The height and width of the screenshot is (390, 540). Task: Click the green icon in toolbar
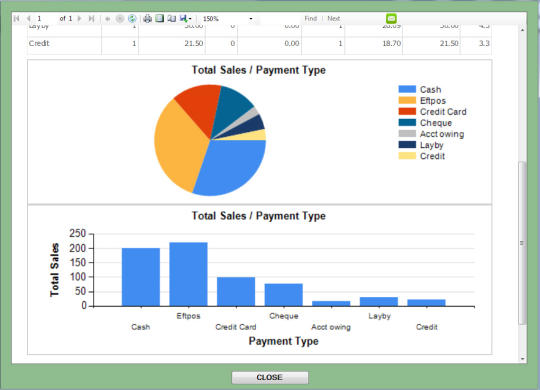point(391,19)
